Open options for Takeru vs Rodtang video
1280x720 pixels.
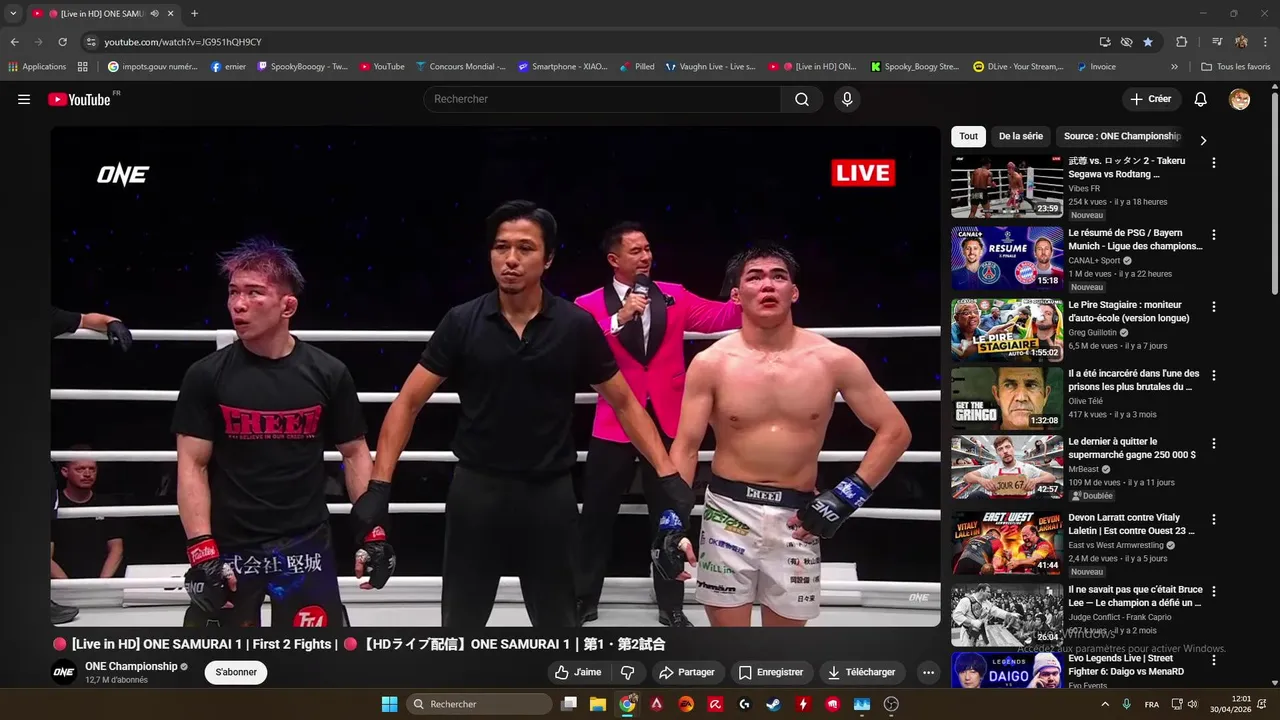(x=1214, y=162)
